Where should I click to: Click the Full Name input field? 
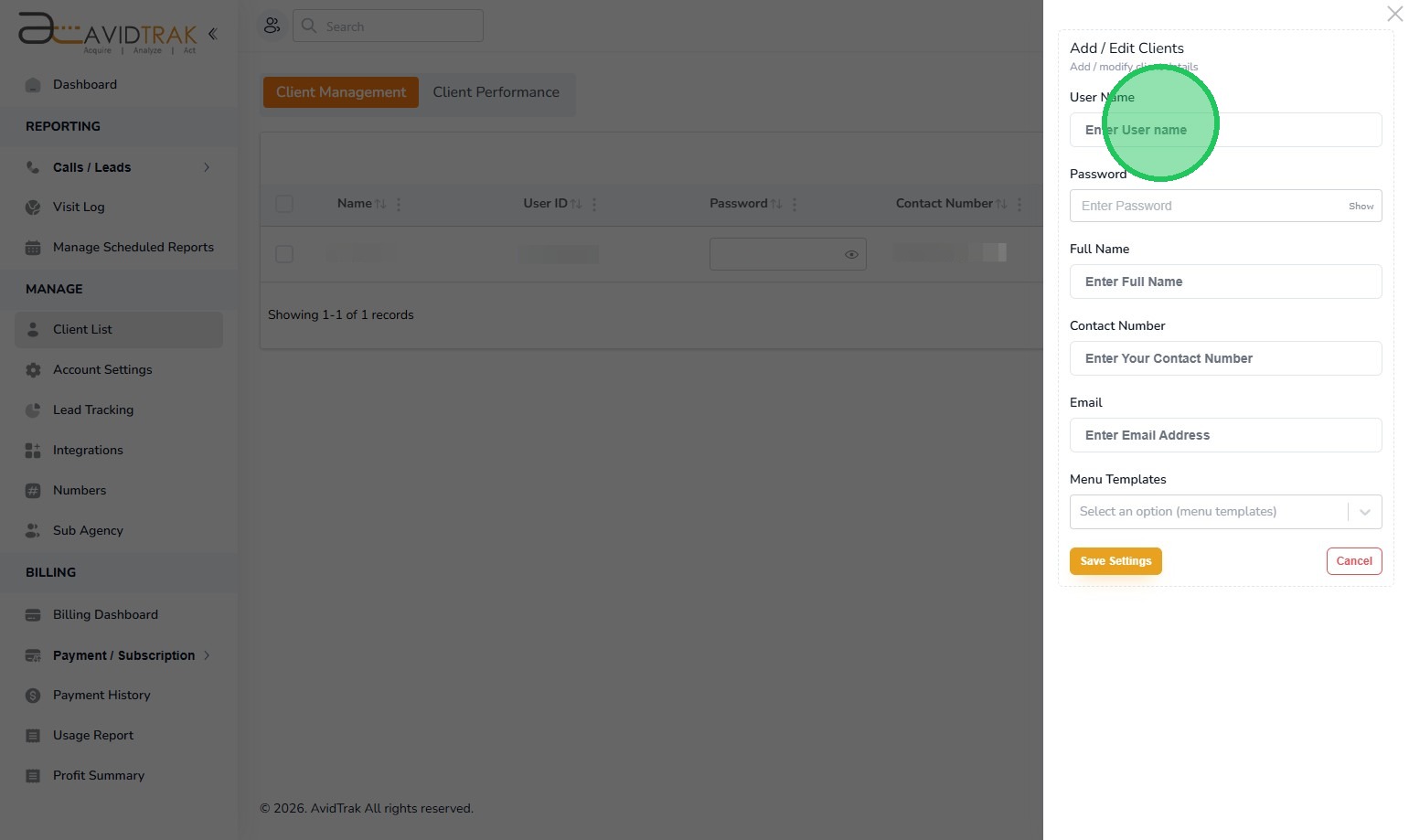pyautogui.click(x=1225, y=282)
